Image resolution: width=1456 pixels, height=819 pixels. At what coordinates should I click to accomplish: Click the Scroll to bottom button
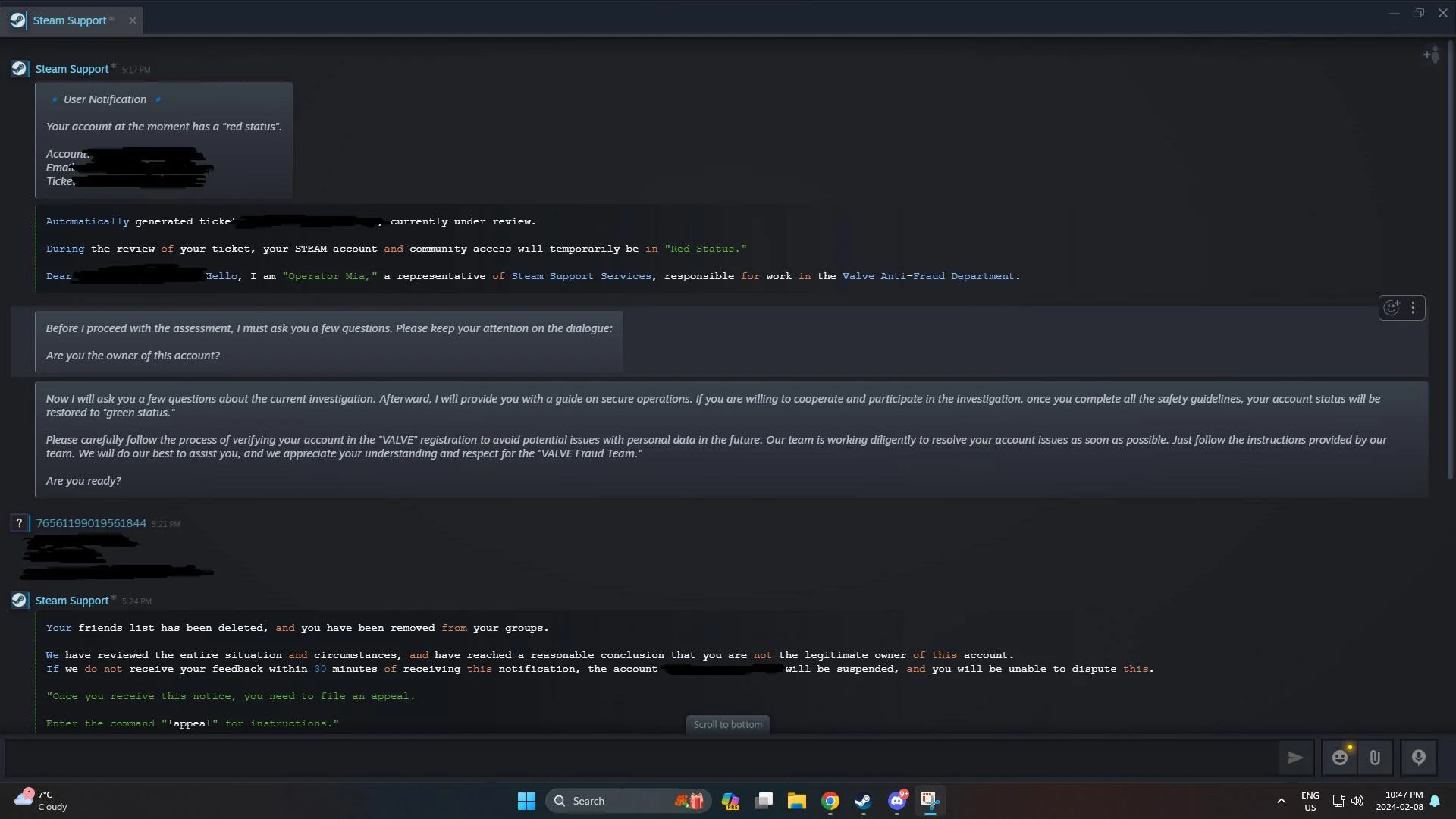(x=727, y=724)
